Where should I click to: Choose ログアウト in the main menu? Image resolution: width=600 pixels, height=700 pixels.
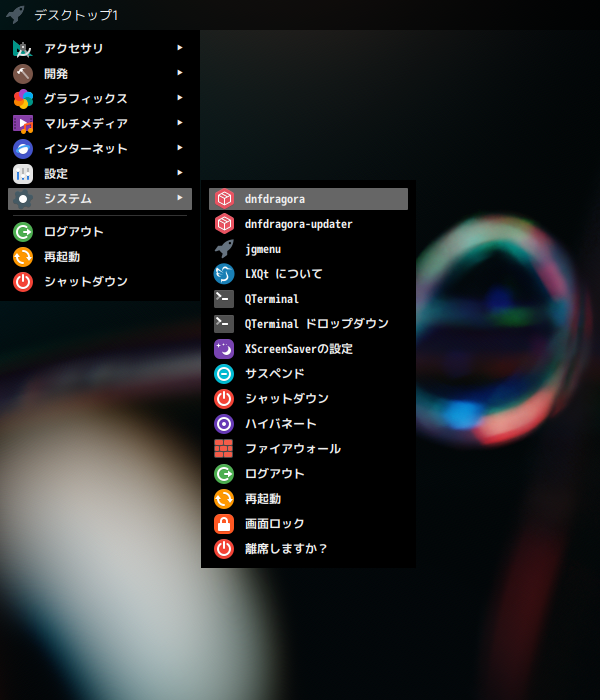tap(100, 232)
